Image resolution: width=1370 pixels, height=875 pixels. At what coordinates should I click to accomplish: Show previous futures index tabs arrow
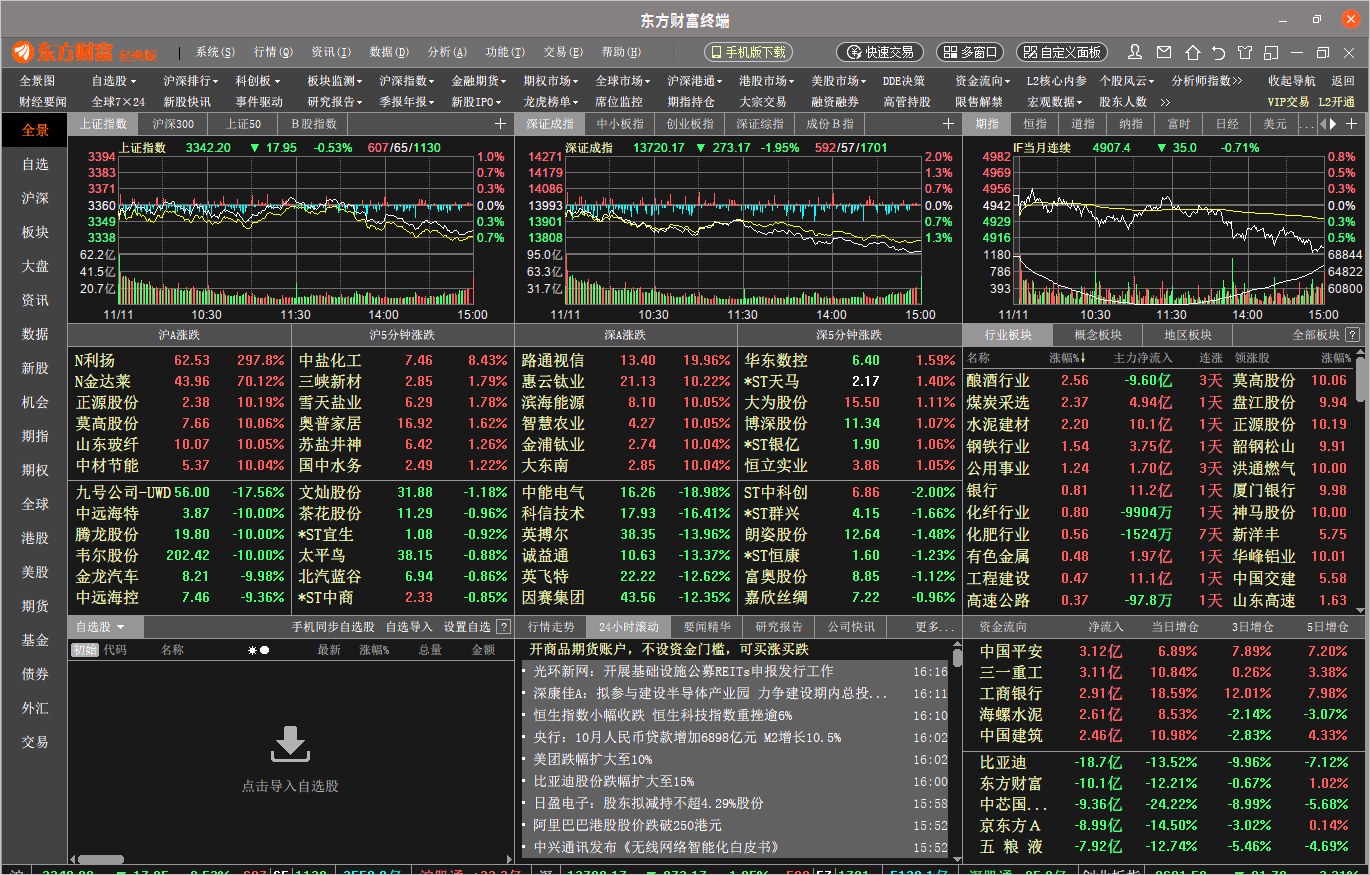tap(1323, 124)
